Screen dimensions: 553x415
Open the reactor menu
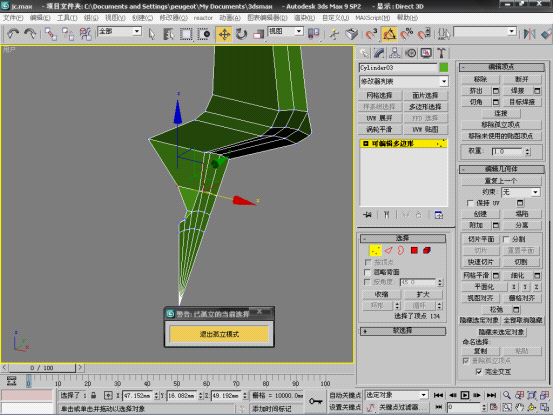coord(203,18)
